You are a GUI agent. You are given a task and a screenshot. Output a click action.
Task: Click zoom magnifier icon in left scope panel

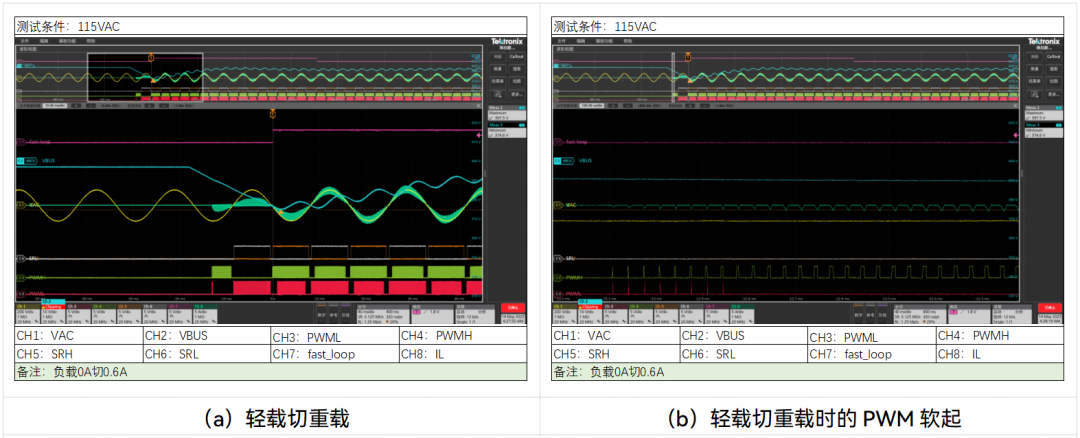[x=498, y=94]
